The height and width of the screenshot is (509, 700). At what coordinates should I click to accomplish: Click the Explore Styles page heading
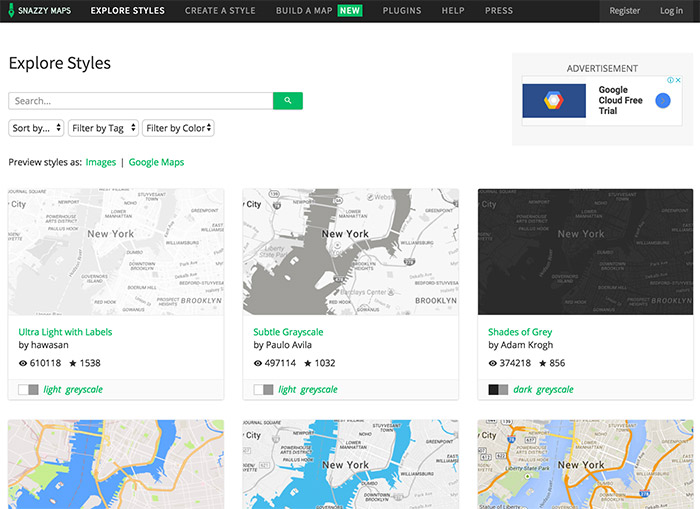coord(59,63)
